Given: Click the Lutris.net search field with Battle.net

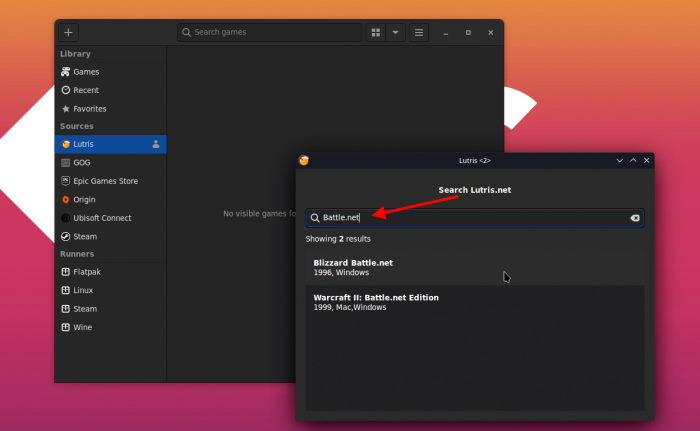Looking at the screenshot, I should coord(475,218).
